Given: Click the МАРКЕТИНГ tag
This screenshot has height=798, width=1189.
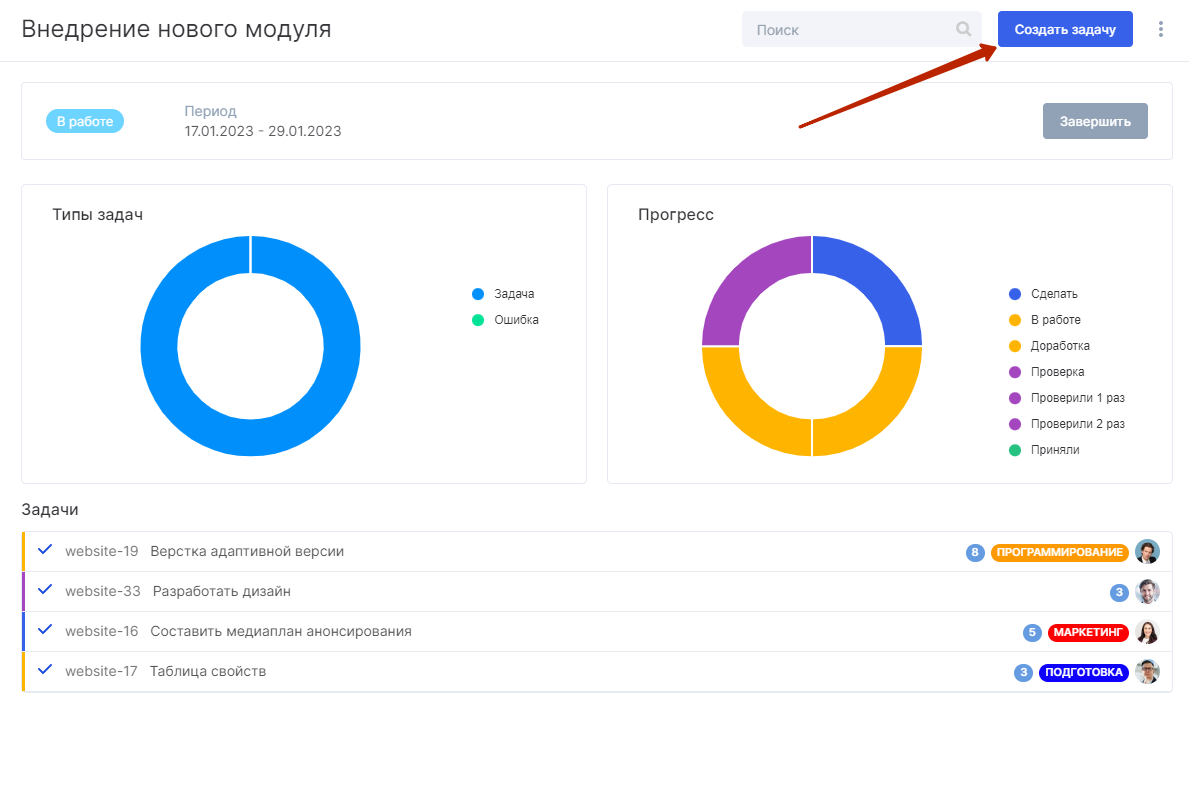Looking at the screenshot, I should tap(1088, 632).
